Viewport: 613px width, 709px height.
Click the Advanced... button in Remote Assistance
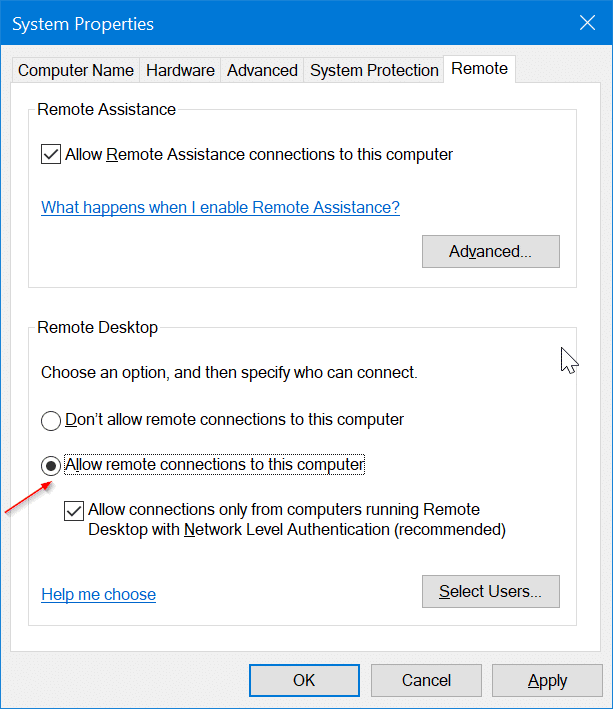point(490,251)
